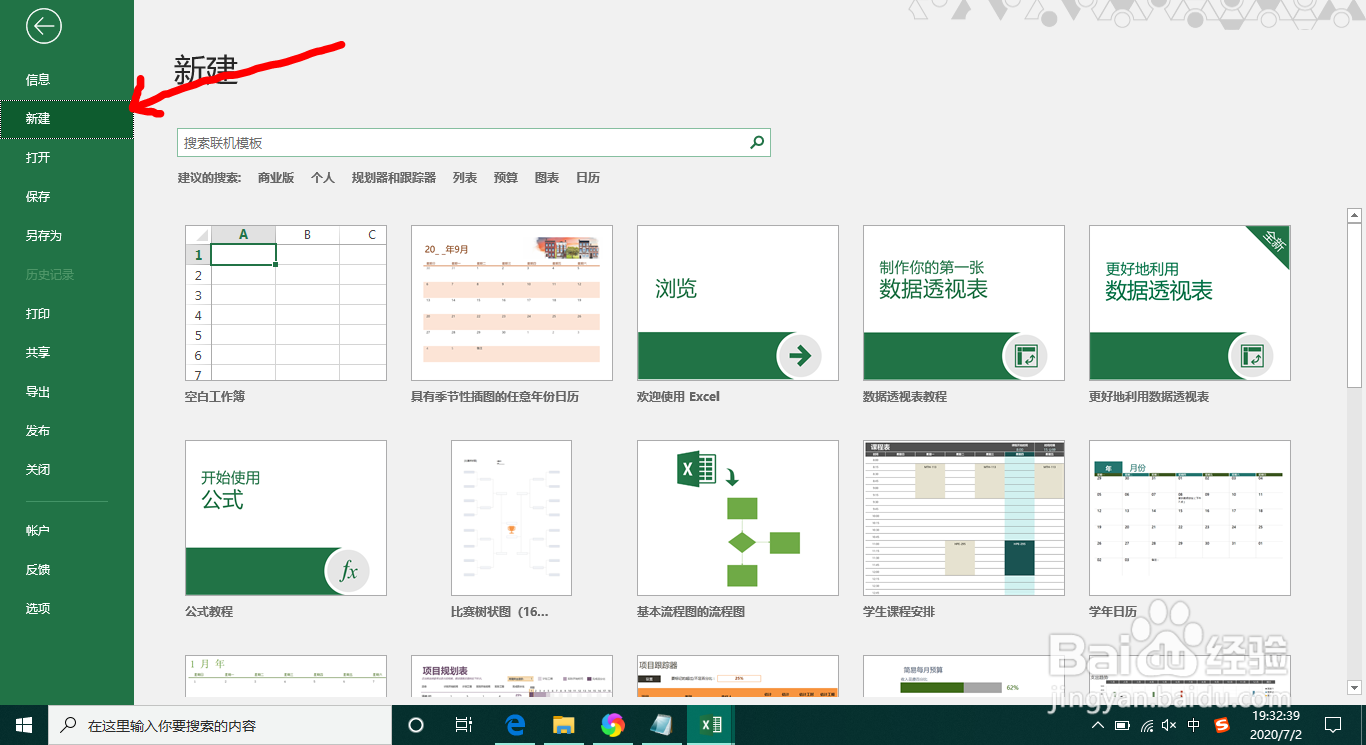Select the 公式 formula tutorial template
Image resolution: width=1366 pixels, height=745 pixels.
(286, 517)
